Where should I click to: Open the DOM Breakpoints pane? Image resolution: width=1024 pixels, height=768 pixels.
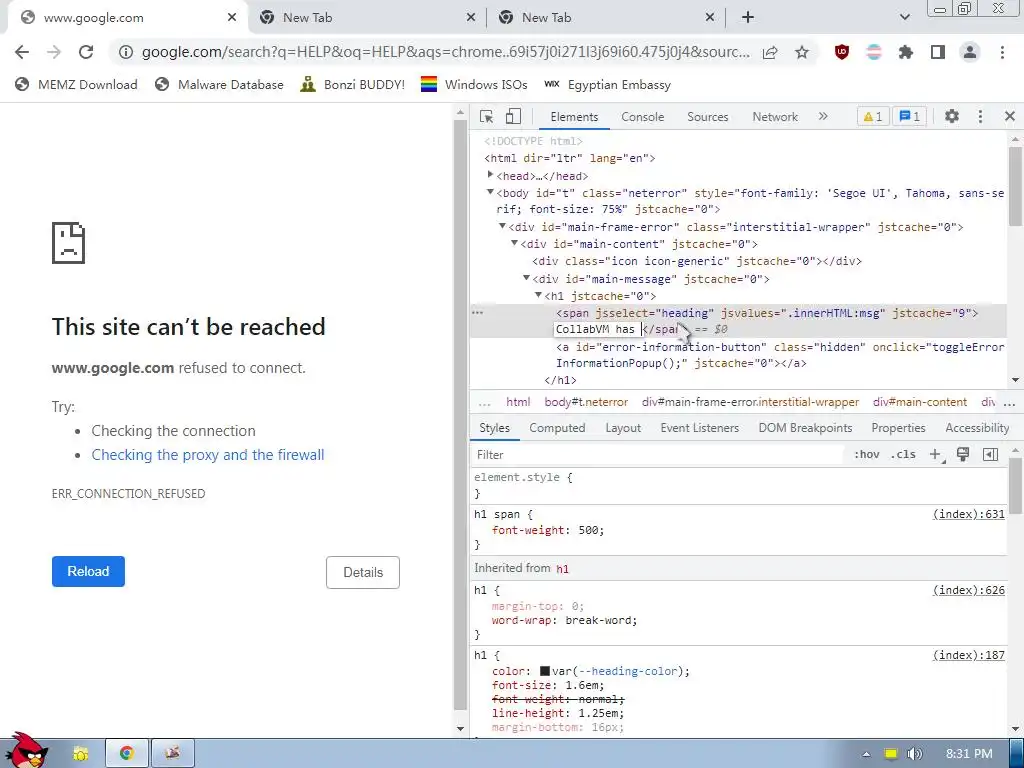click(805, 428)
